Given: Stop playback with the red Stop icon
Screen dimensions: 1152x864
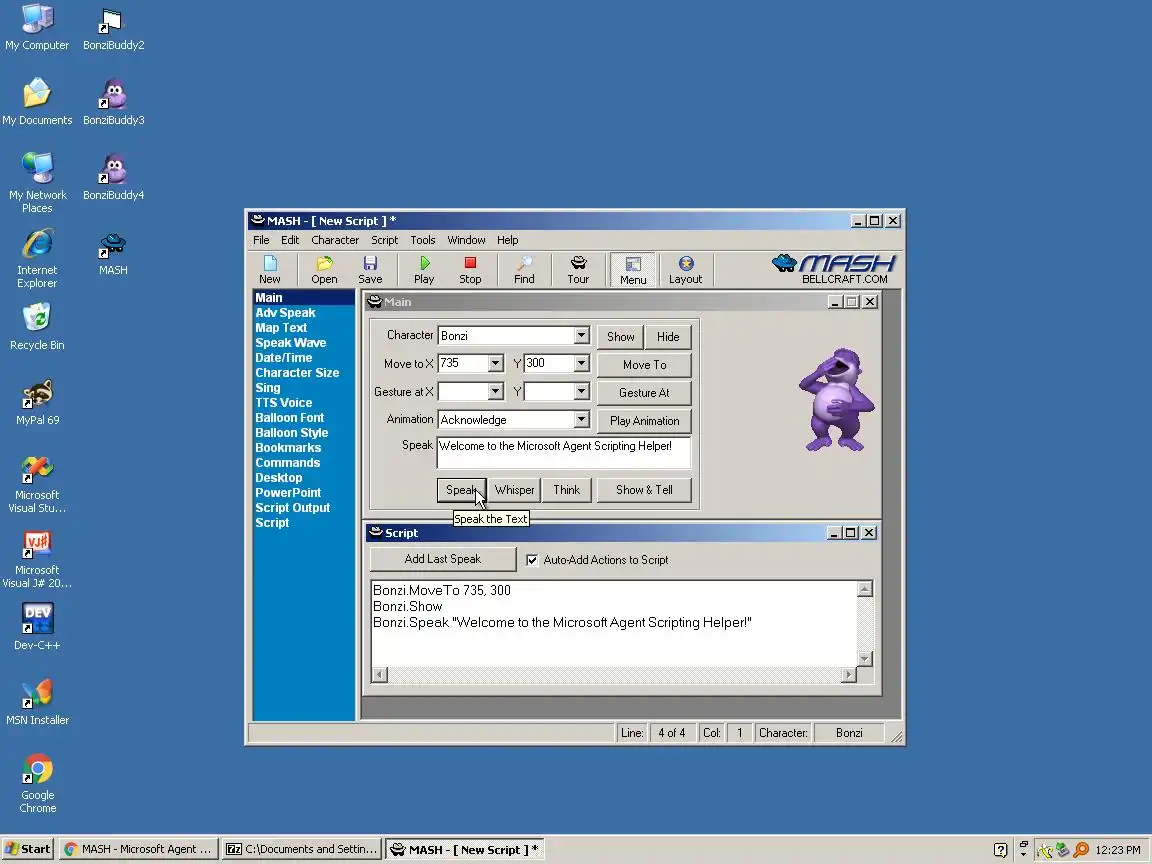Looking at the screenshot, I should [470, 270].
